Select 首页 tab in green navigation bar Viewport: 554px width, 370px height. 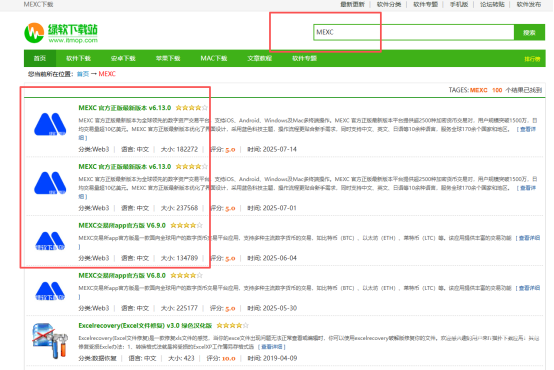coord(40,58)
